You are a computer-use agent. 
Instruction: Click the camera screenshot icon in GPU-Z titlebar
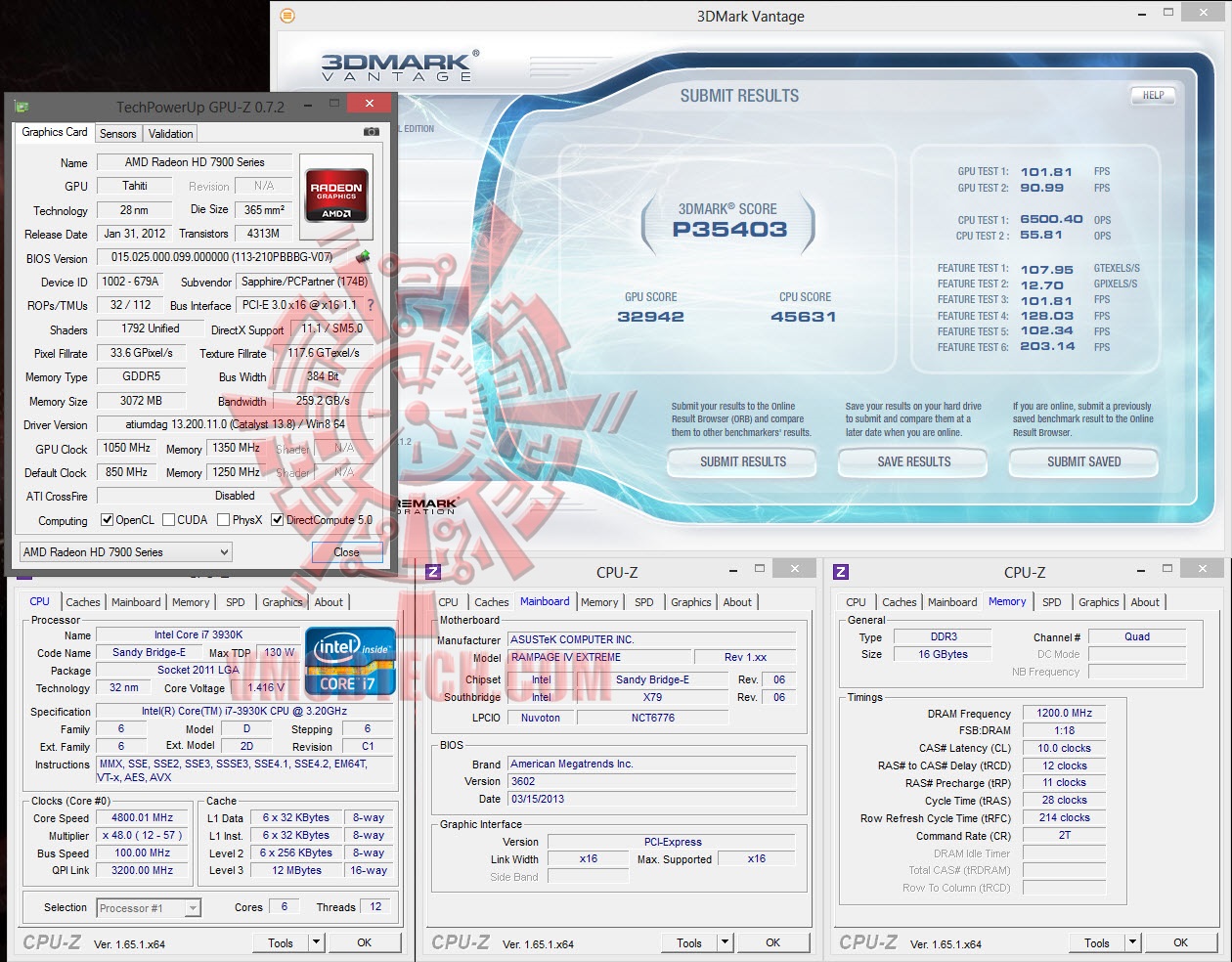(x=370, y=134)
